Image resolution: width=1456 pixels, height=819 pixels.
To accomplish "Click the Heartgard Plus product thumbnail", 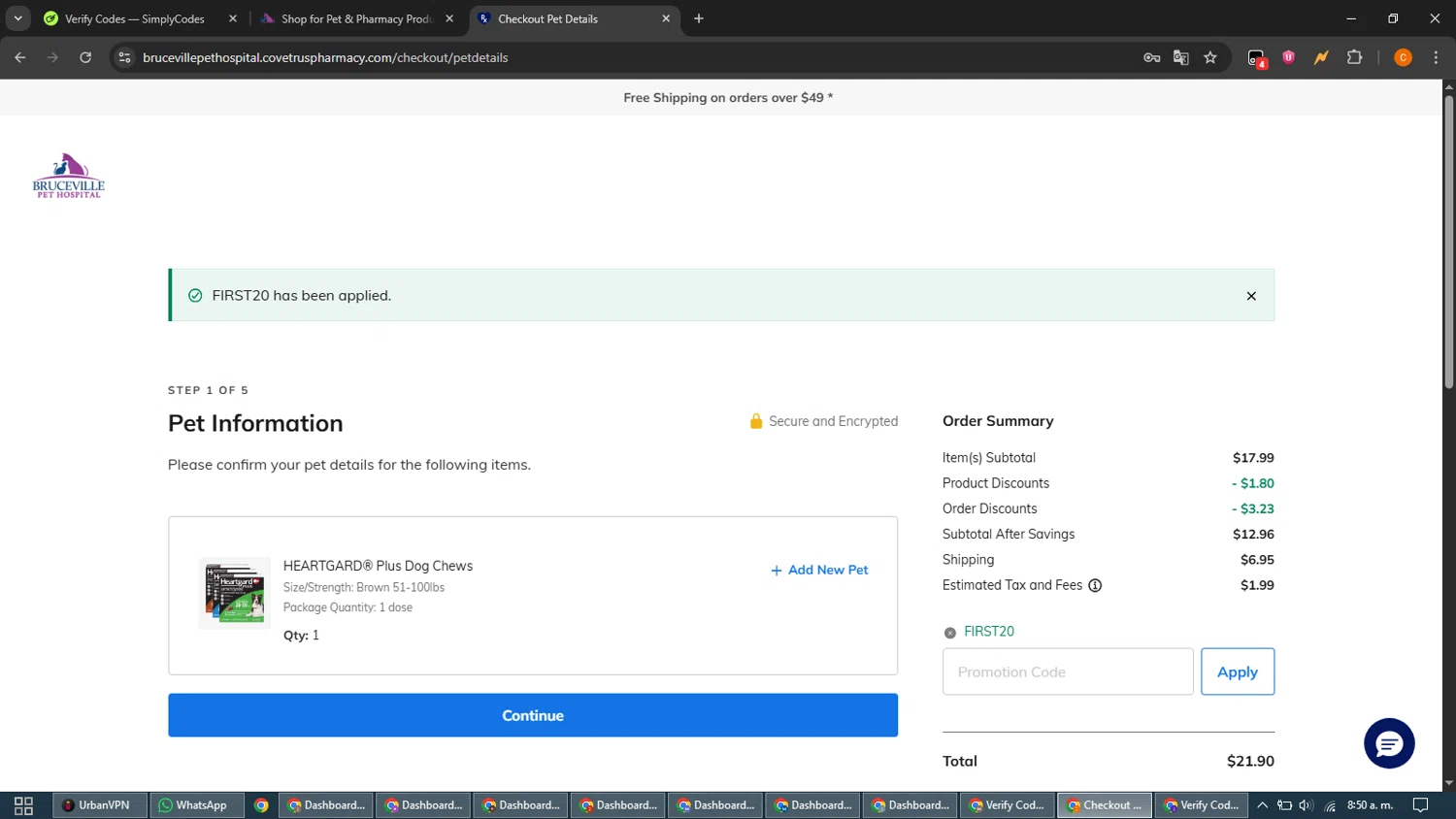I will (235, 593).
